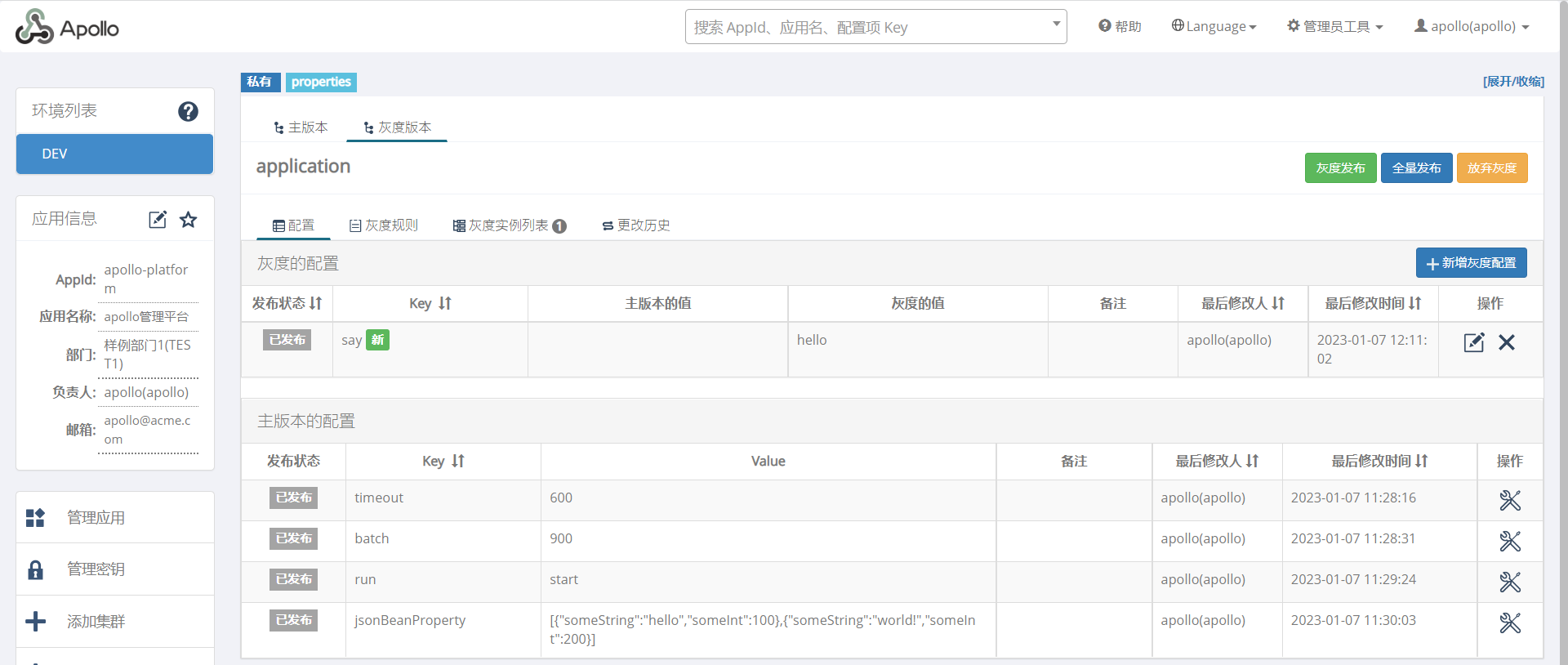Open the Manage Secret menu entry
Viewport: 1568px width, 665px height.
pyautogui.click(x=115, y=569)
